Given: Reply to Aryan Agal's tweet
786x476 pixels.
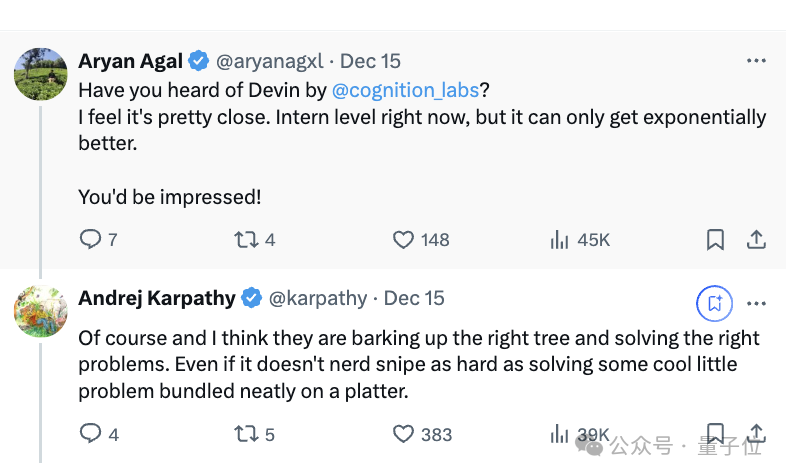Looking at the screenshot, I should point(90,240).
